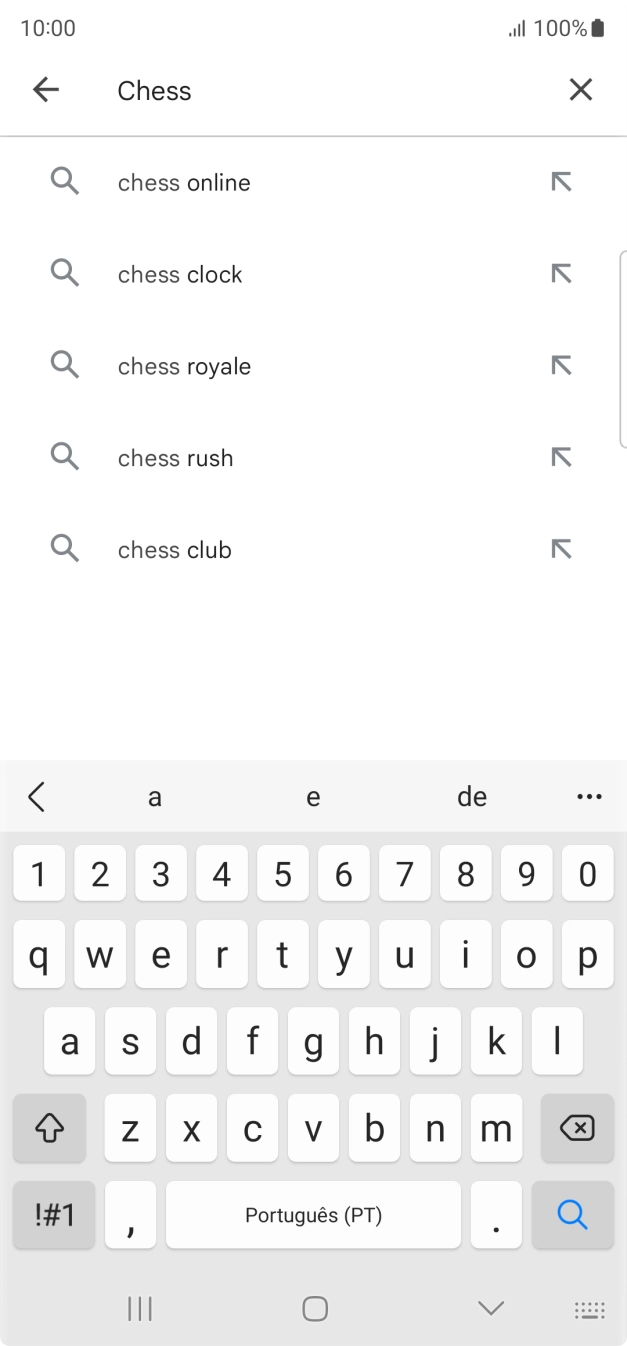Choose the chess rush suggestion
The width and height of the screenshot is (627, 1346).
(175, 457)
